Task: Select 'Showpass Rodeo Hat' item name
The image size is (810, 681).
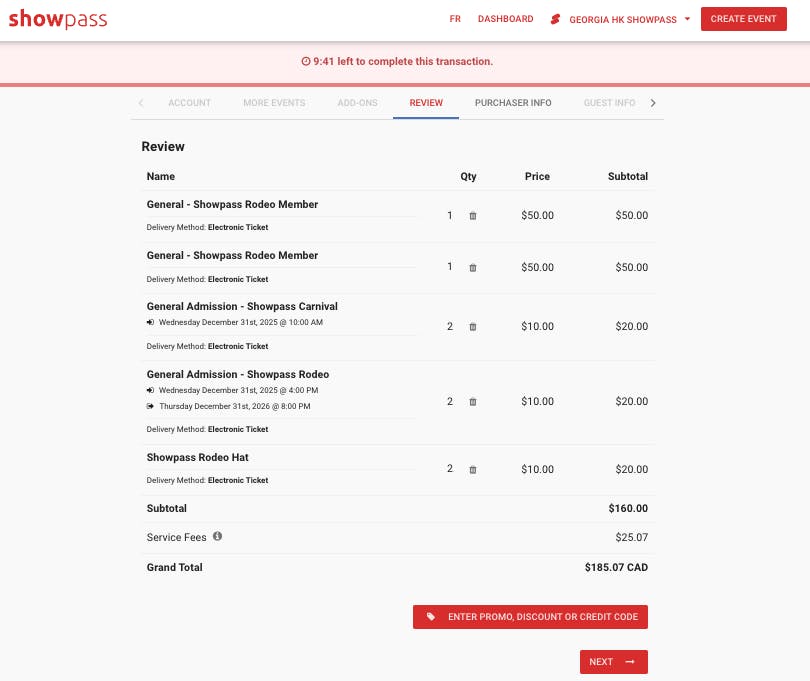Action: click(197, 457)
